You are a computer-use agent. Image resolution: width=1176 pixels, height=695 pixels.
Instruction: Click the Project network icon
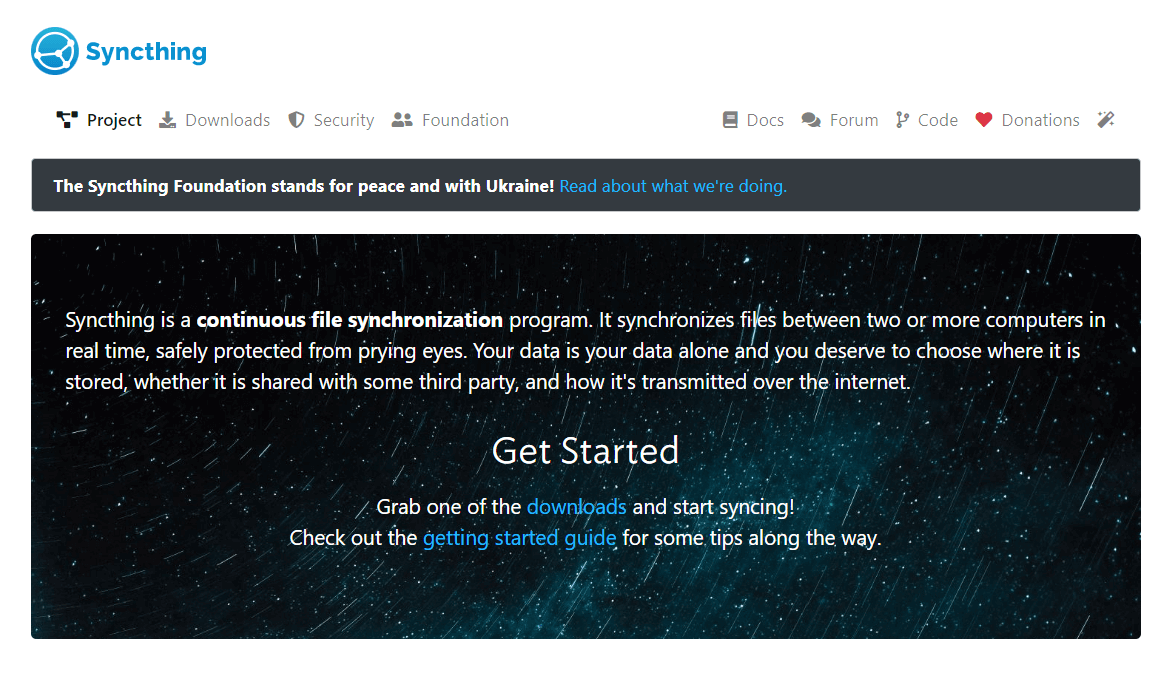click(67, 120)
